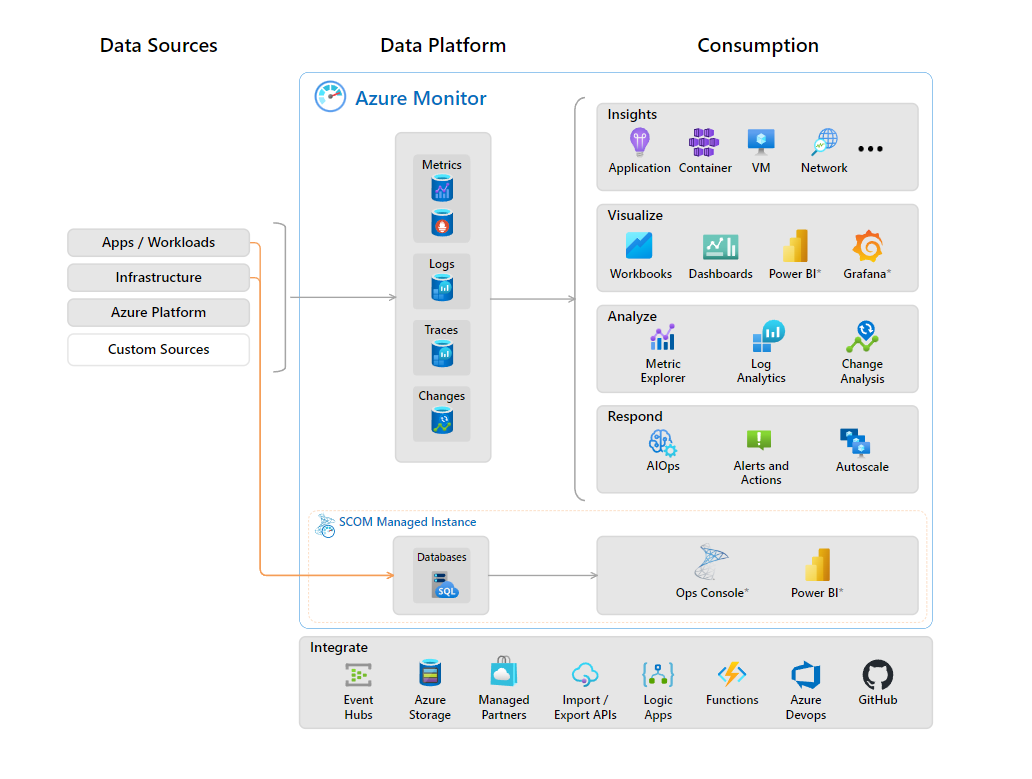The width and height of the screenshot is (1032, 779).
Task: Click the GitHub octocat icon
Action: tap(877, 675)
